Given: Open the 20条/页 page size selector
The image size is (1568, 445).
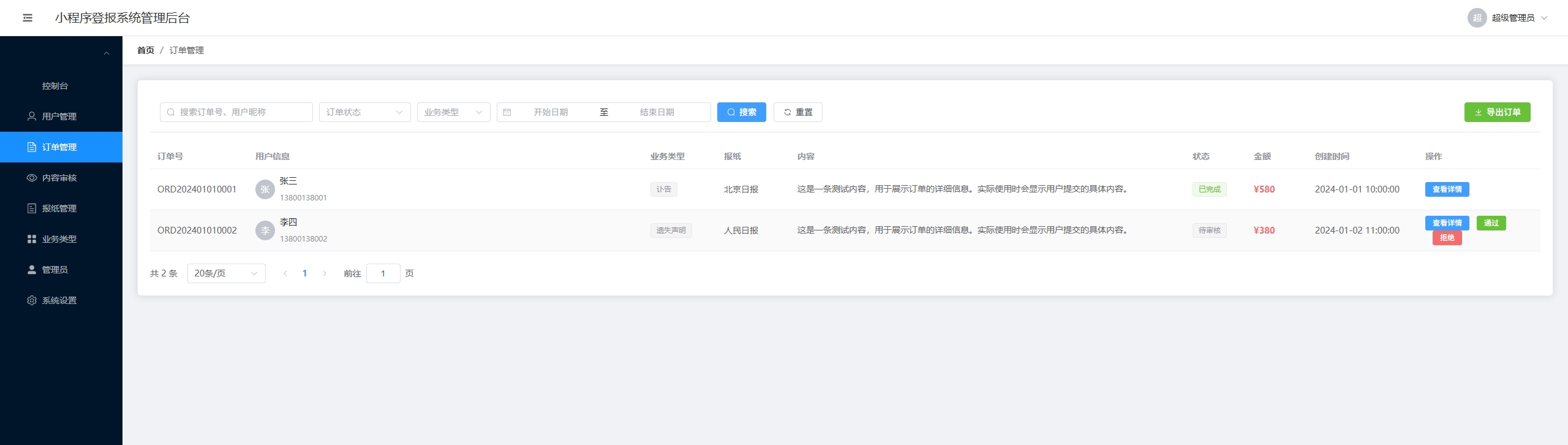Looking at the screenshot, I should pos(226,273).
